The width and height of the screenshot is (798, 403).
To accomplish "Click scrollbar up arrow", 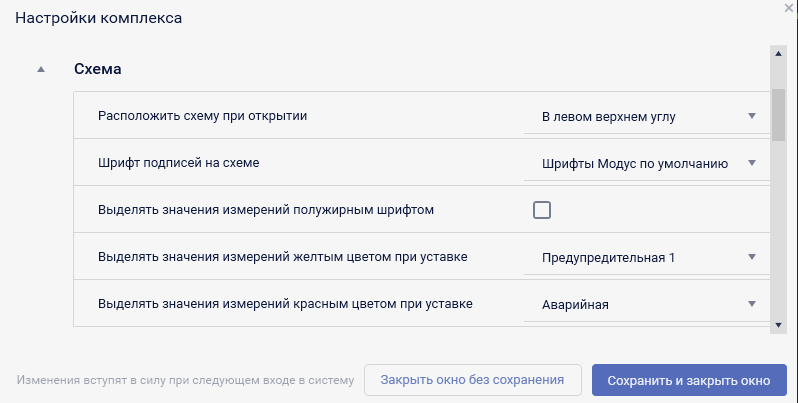I will (x=777, y=53).
